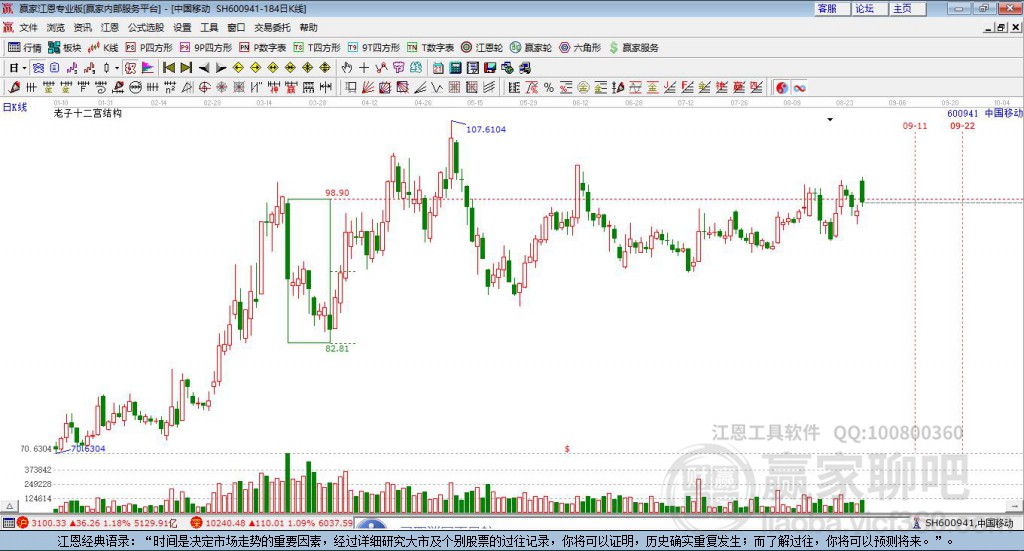Toggle the red-blue yin-yang icon
This screenshot has height=551, width=1024.
pyautogui.click(x=782, y=87)
